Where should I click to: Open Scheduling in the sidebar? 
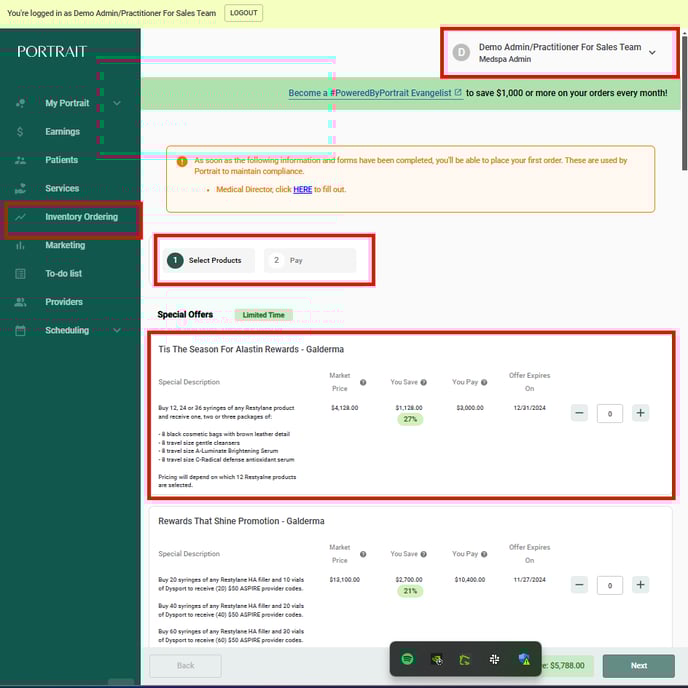tap(67, 330)
